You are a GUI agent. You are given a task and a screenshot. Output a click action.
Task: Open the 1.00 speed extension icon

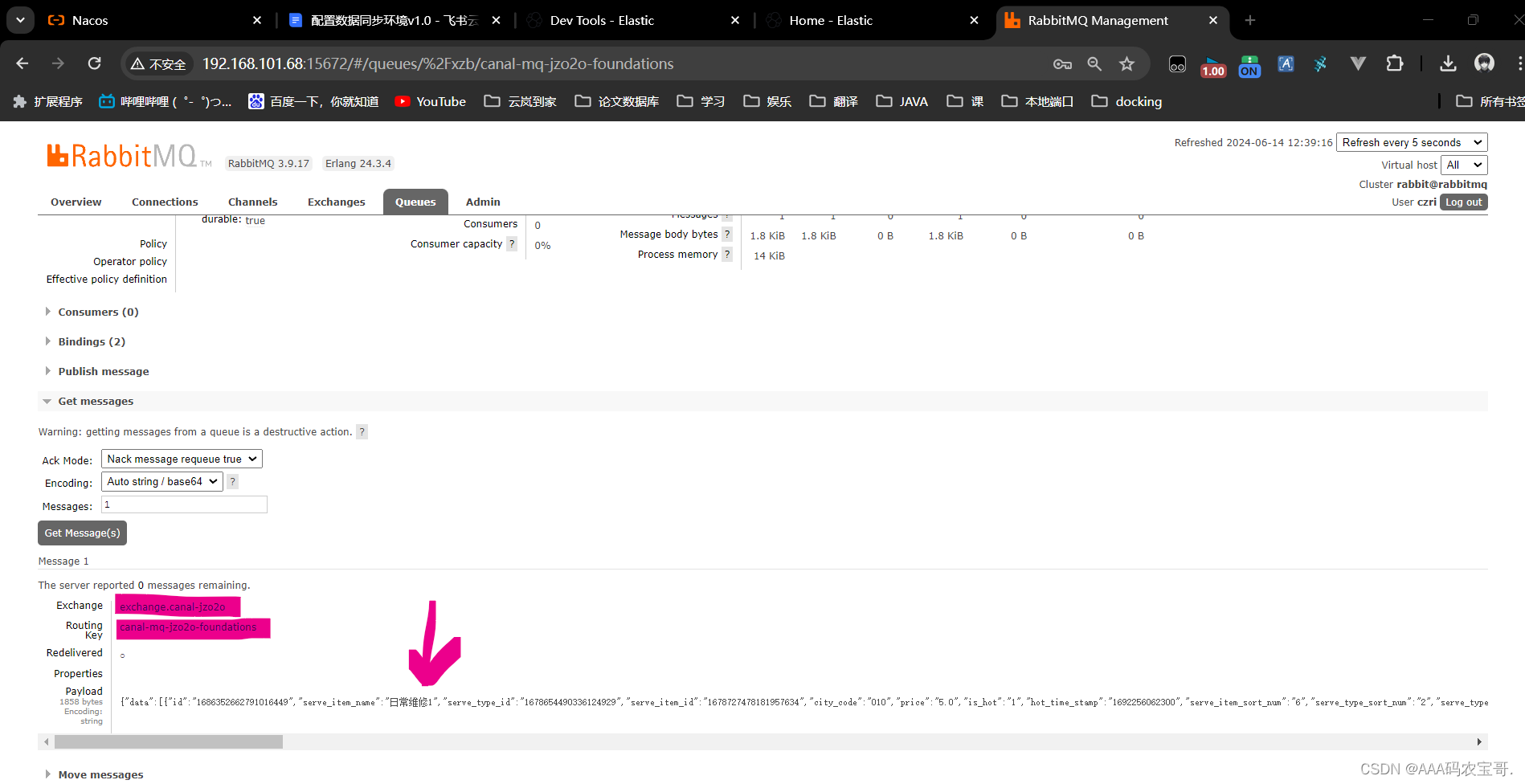[1213, 65]
